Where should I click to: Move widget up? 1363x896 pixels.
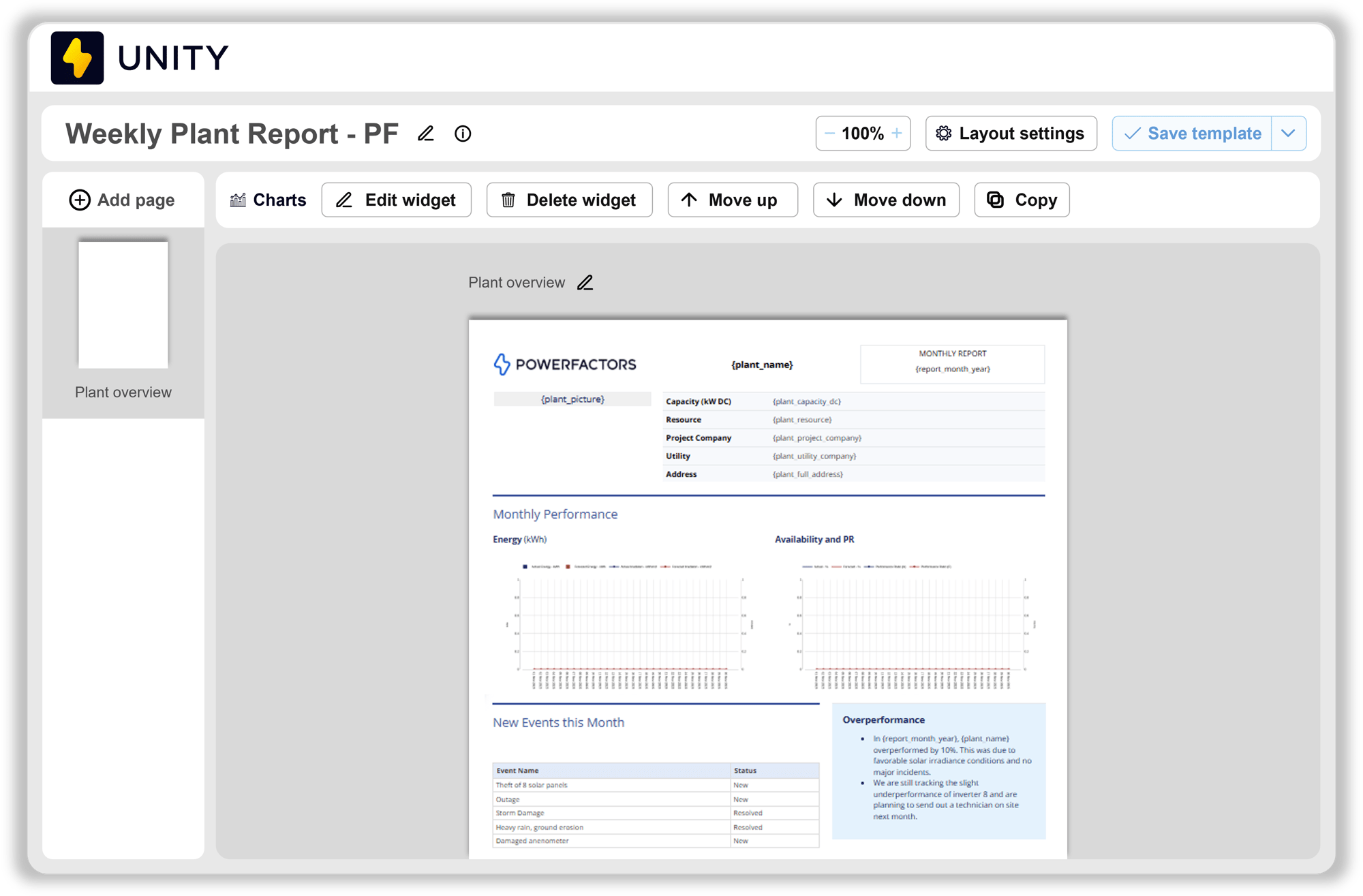point(732,200)
